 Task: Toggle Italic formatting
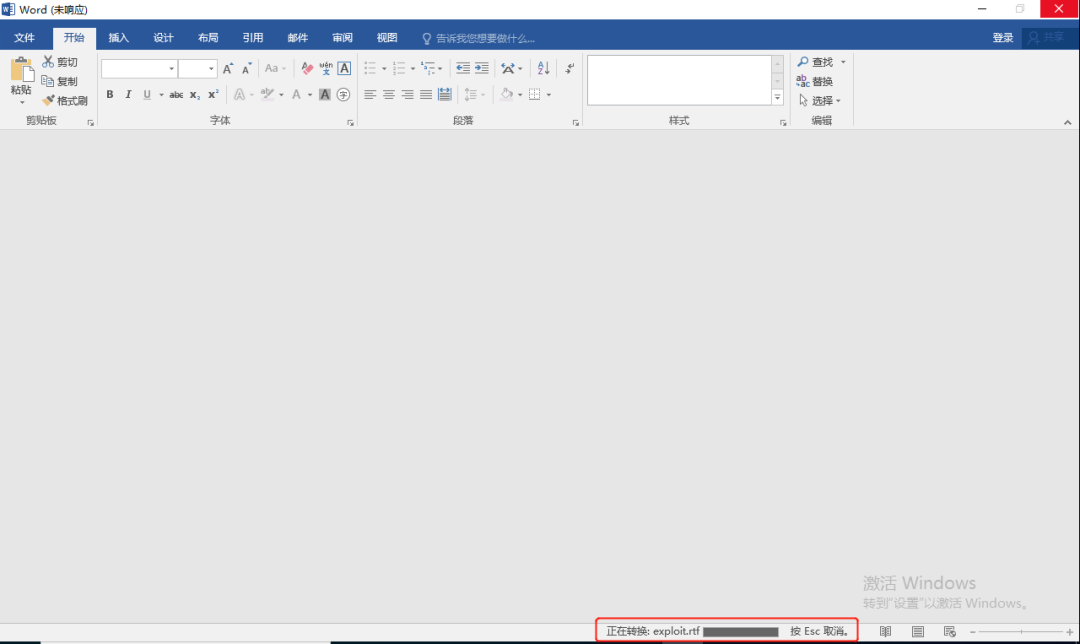tap(128, 95)
